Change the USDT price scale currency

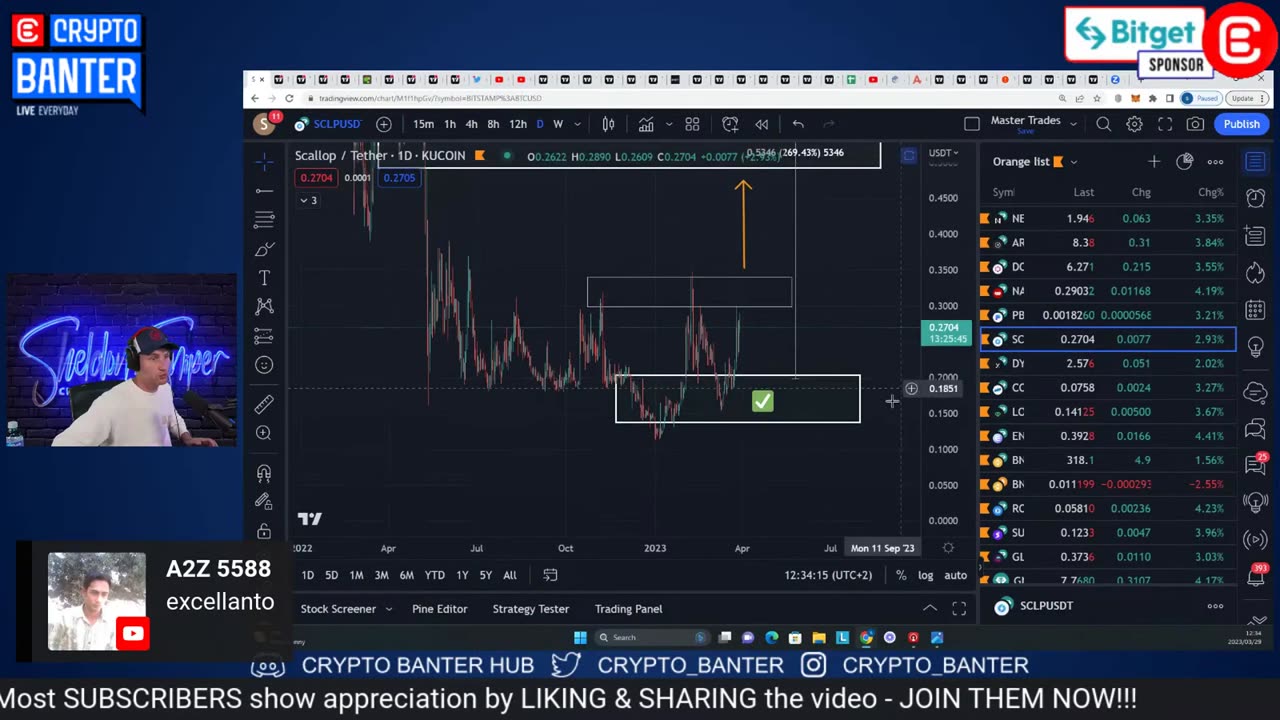click(x=943, y=153)
